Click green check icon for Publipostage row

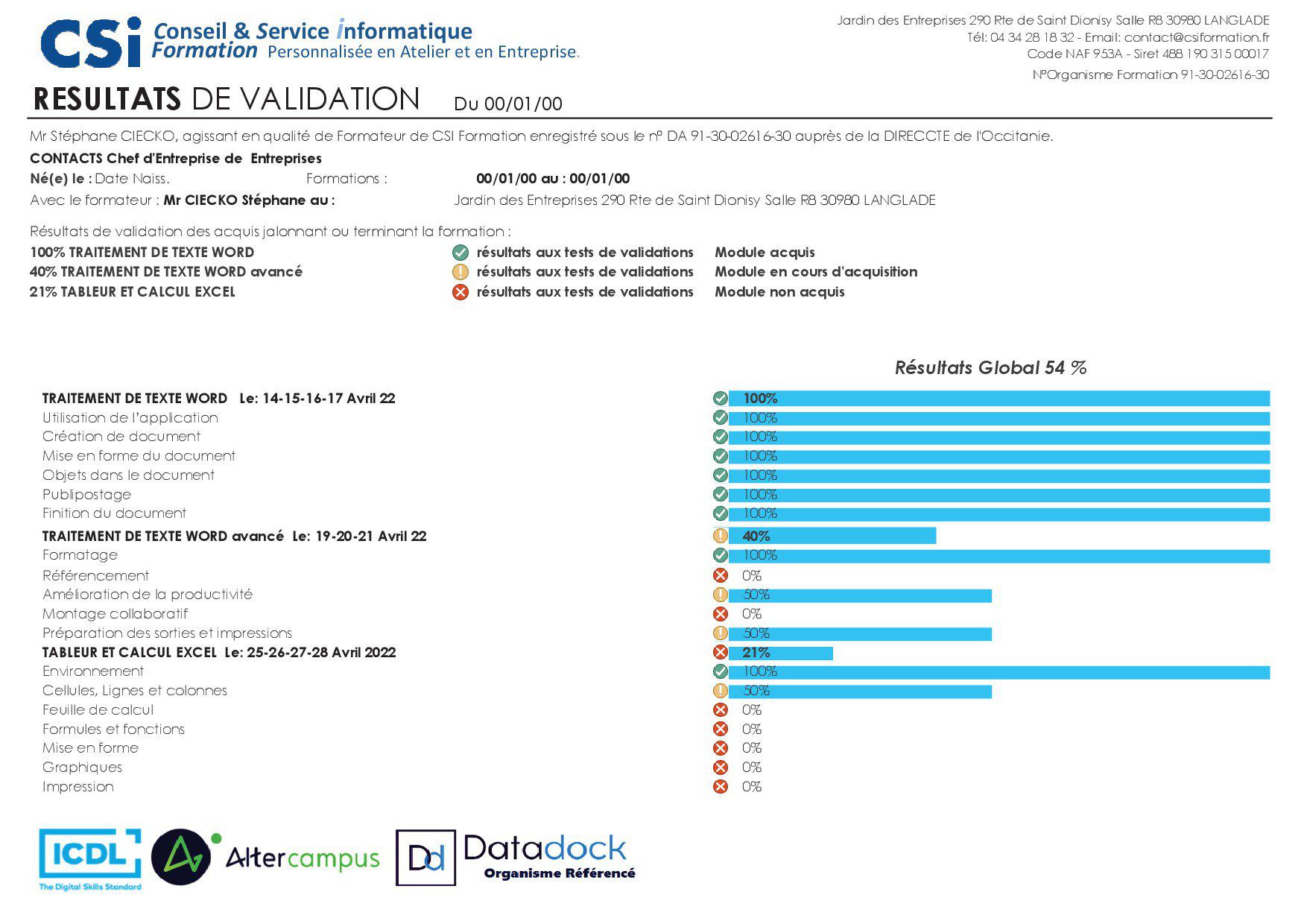tap(720, 494)
